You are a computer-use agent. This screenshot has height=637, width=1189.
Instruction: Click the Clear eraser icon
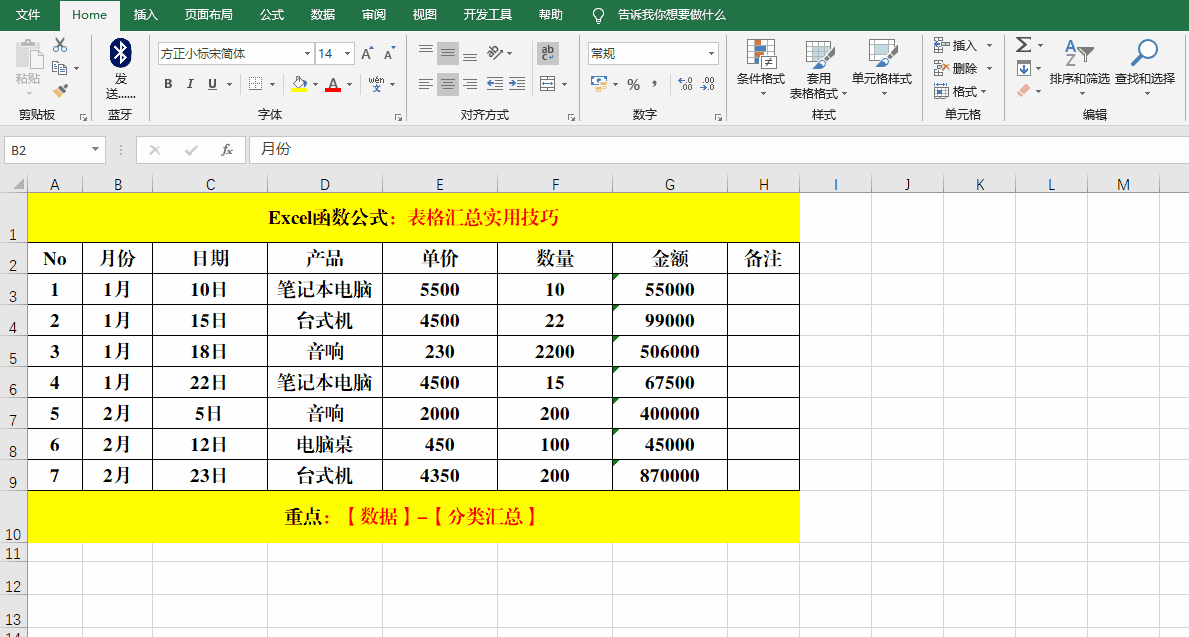1024,91
